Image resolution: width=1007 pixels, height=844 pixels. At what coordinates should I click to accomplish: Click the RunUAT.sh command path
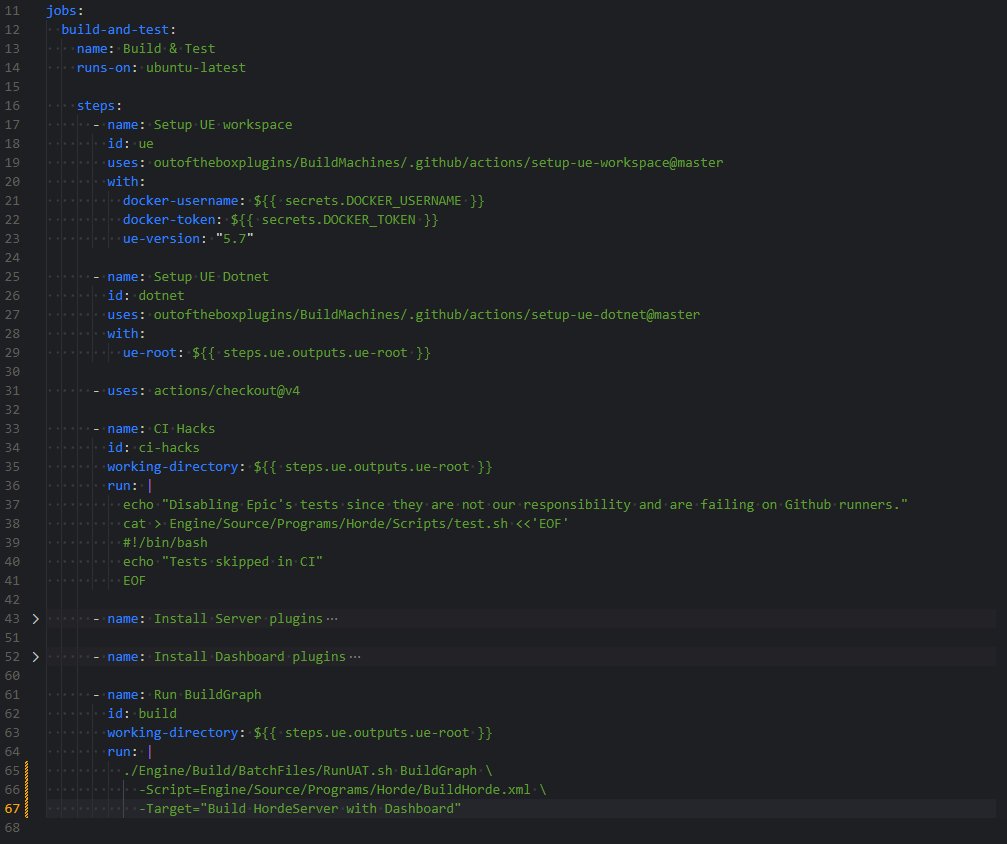click(258, 771)
